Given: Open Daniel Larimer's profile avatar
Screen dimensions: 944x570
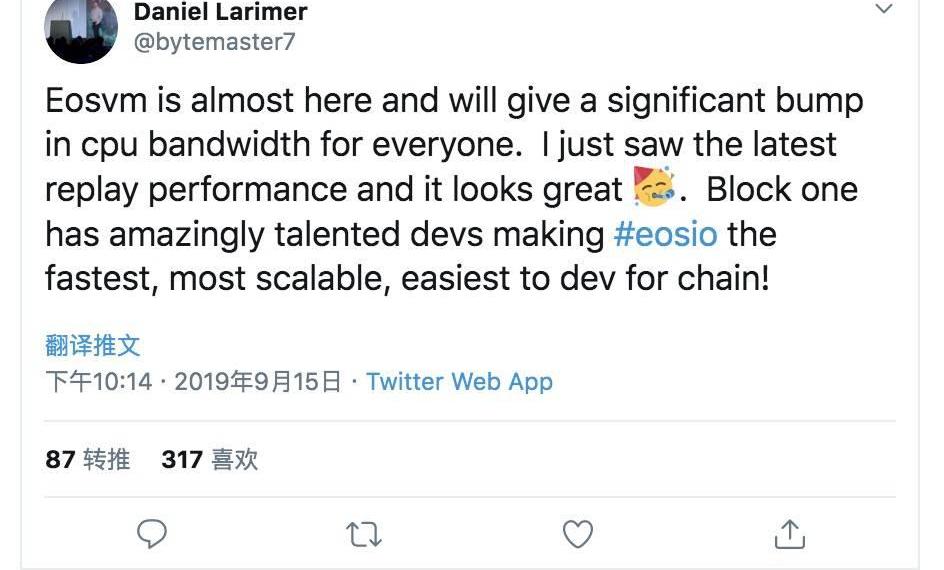Looking at the screenshot, I should point(80,30).
